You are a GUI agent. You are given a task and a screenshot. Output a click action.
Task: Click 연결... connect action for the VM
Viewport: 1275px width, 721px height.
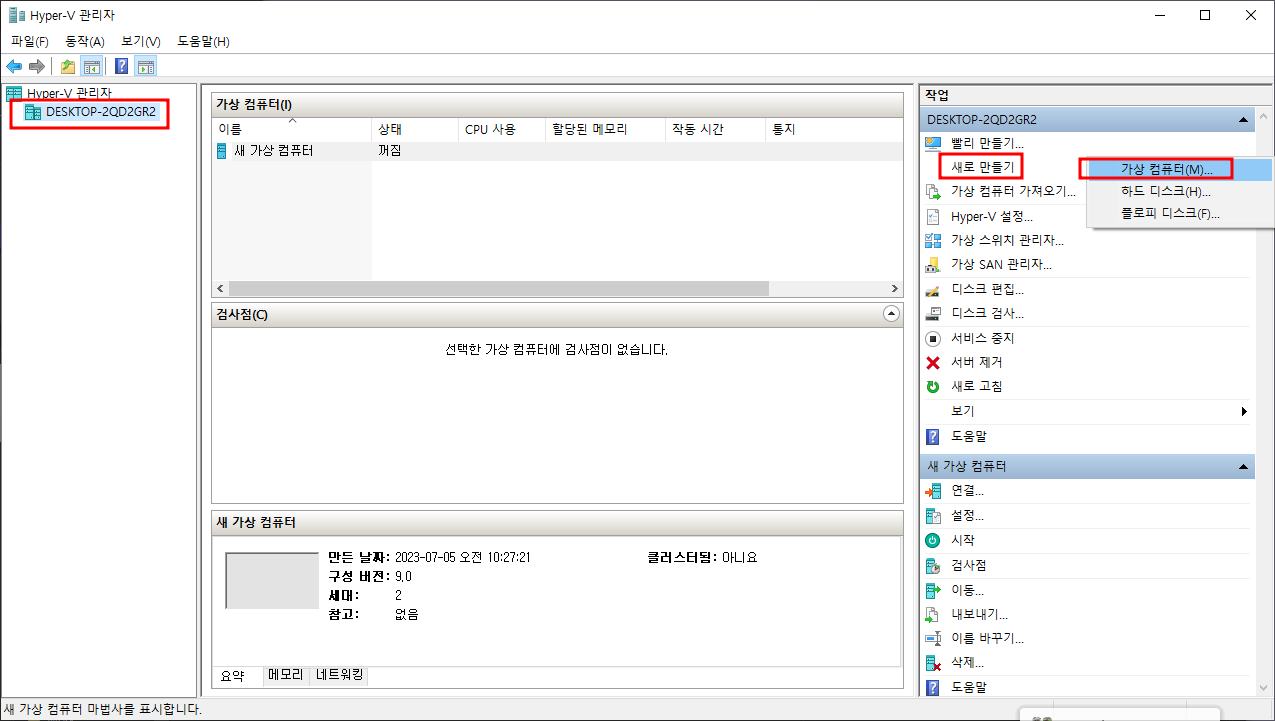[967, 491]
